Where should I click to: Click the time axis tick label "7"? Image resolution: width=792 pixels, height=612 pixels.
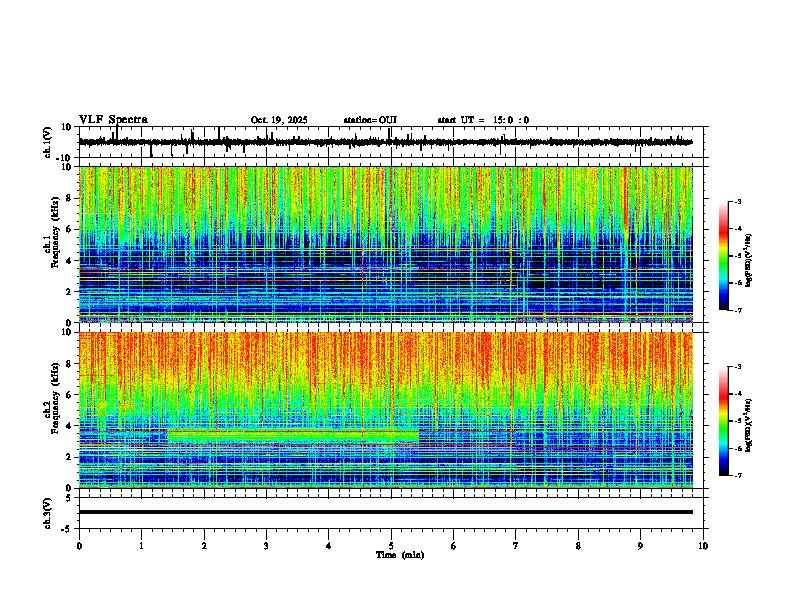click(516, 546)
